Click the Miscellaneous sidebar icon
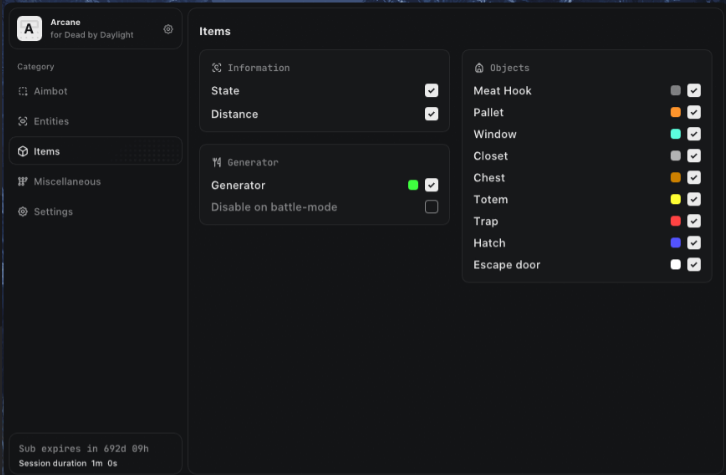This screenshot has height=475, width=726. coord(23,182)
